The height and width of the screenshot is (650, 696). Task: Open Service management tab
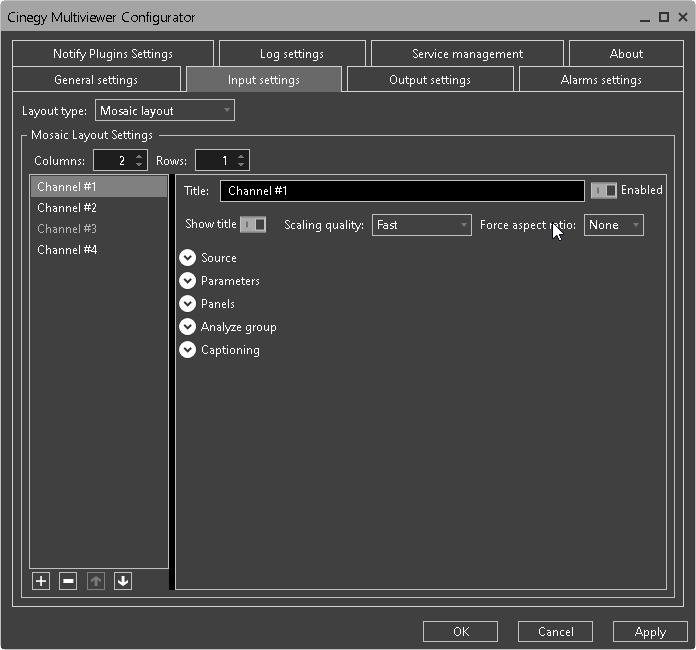467,54
